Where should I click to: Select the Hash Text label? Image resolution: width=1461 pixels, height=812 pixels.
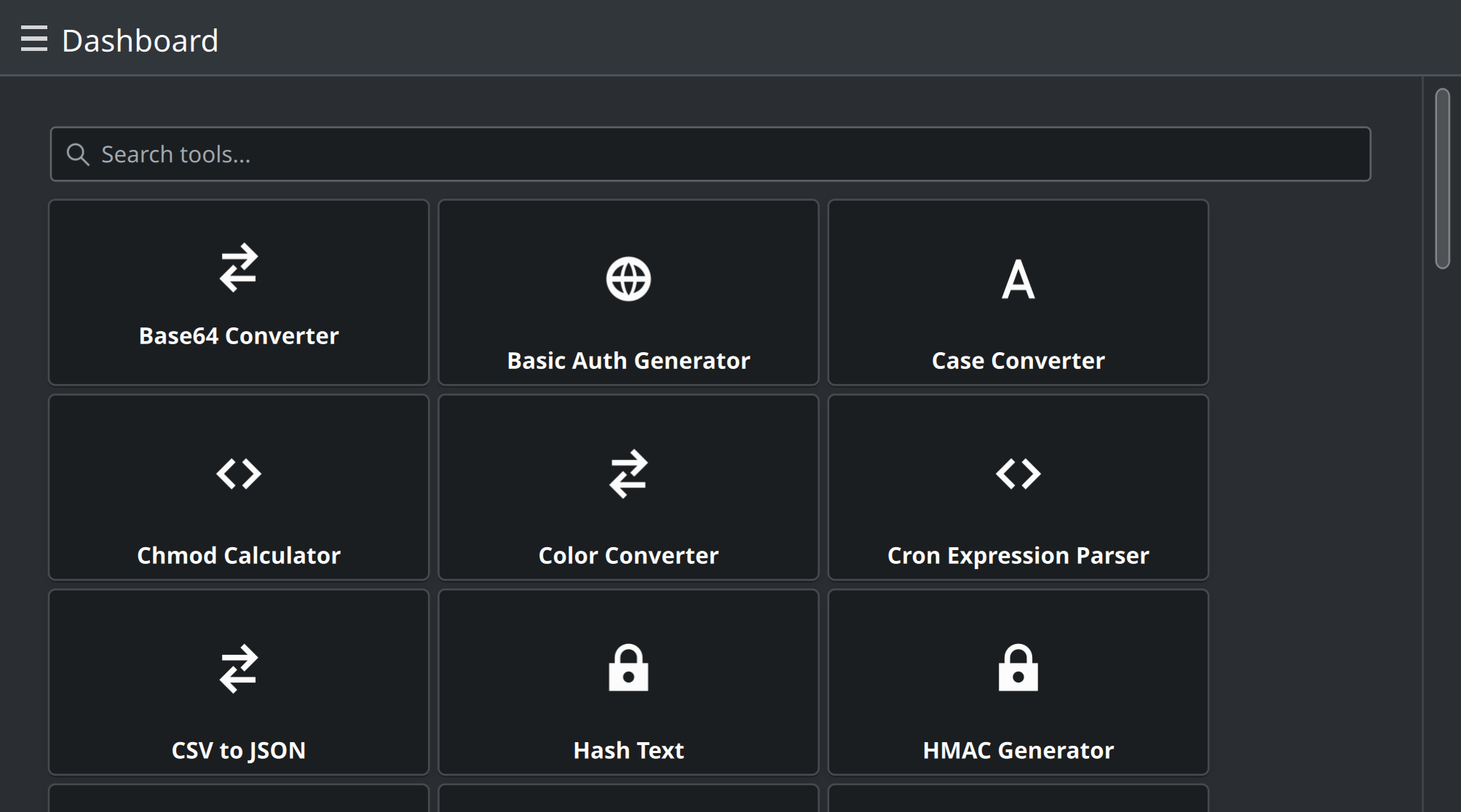tap(628, 750)
